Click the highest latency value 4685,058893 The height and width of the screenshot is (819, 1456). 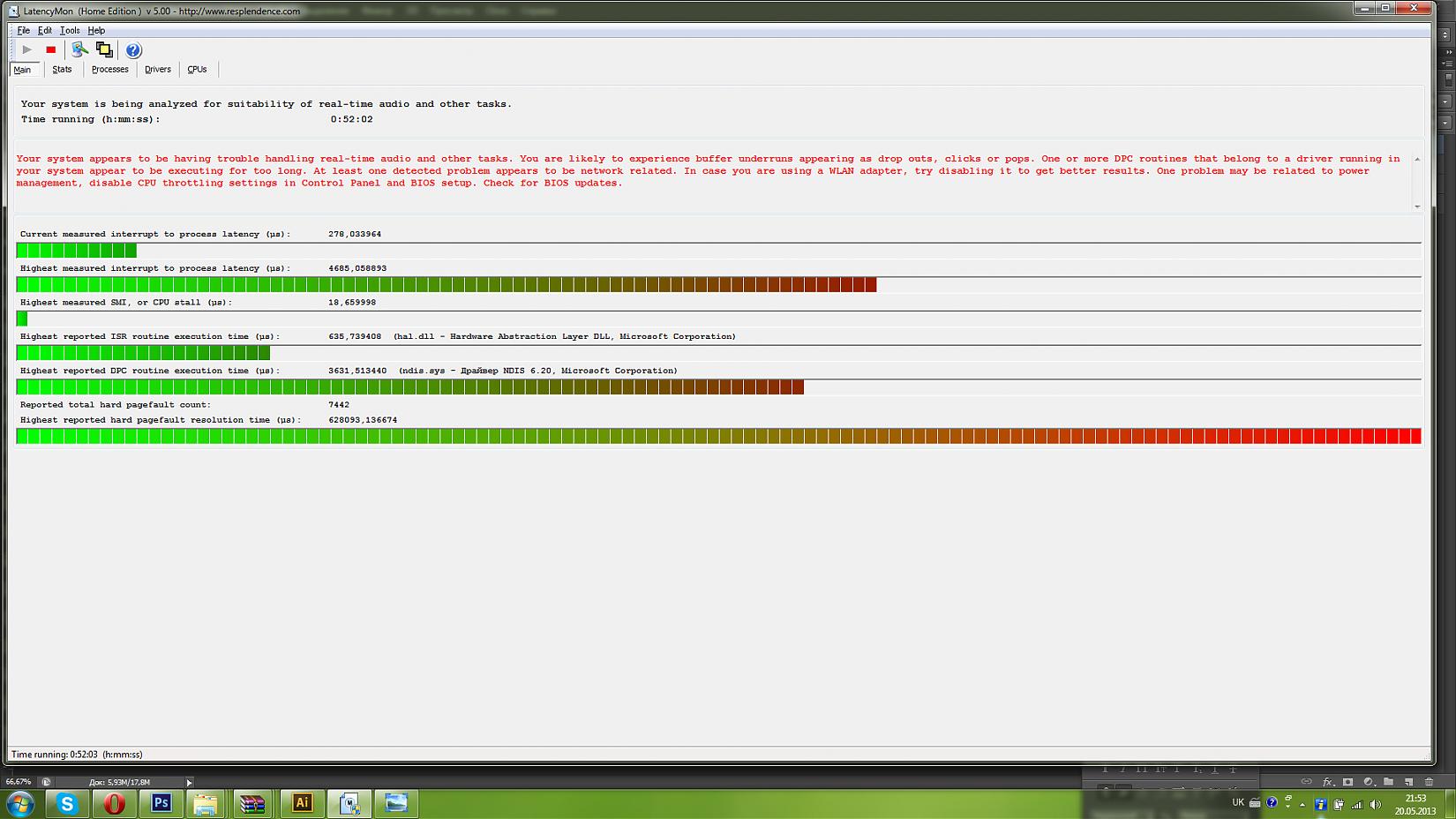(357, 268)
